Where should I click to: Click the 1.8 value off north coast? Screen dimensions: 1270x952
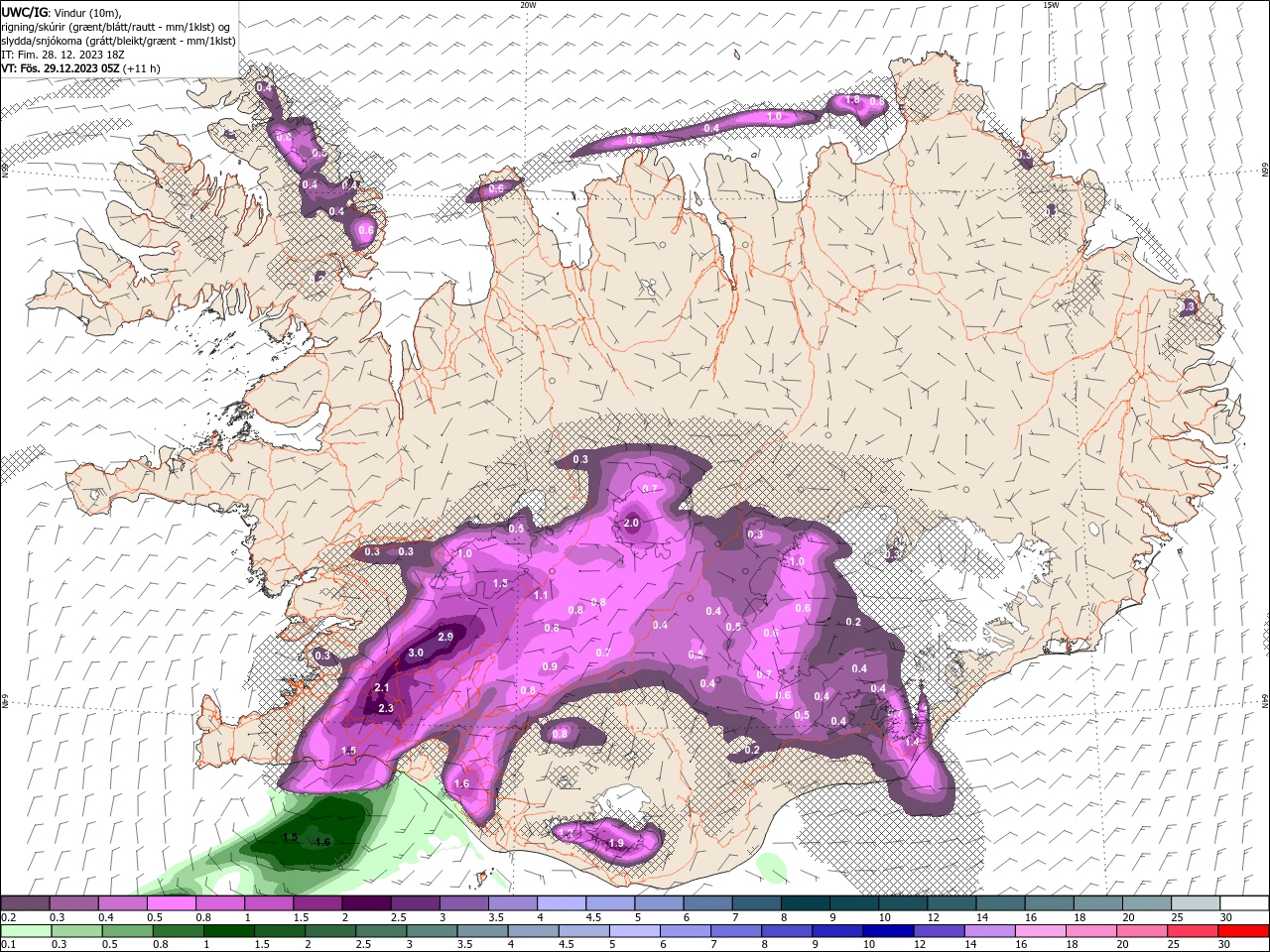(x=852, y=100)
